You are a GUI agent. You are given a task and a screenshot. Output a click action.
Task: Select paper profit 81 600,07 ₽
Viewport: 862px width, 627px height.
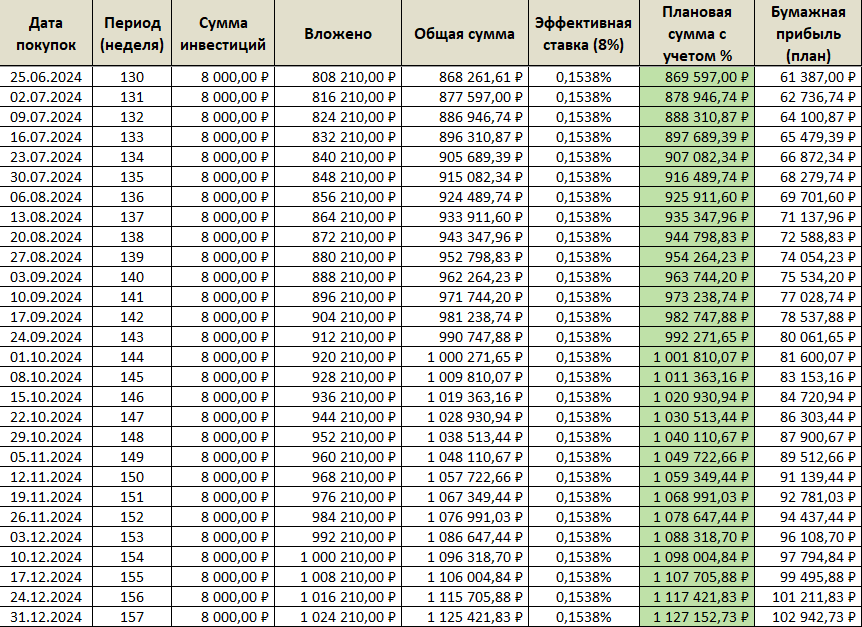pos(808,357)
